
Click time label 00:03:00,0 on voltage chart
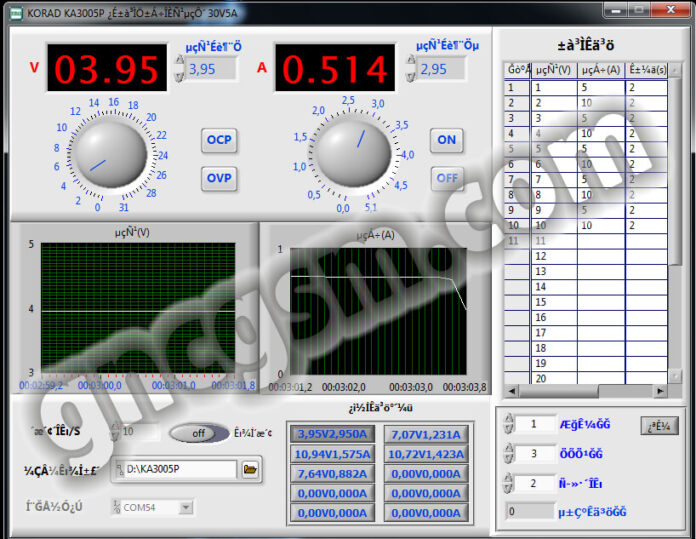(x=99, y=385)
